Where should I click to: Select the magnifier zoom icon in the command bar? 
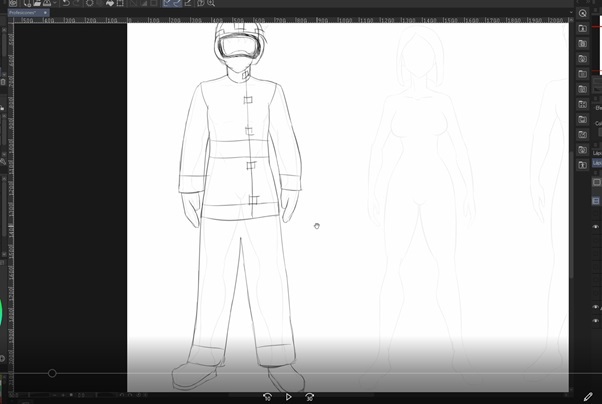click(x=211, y=3)
